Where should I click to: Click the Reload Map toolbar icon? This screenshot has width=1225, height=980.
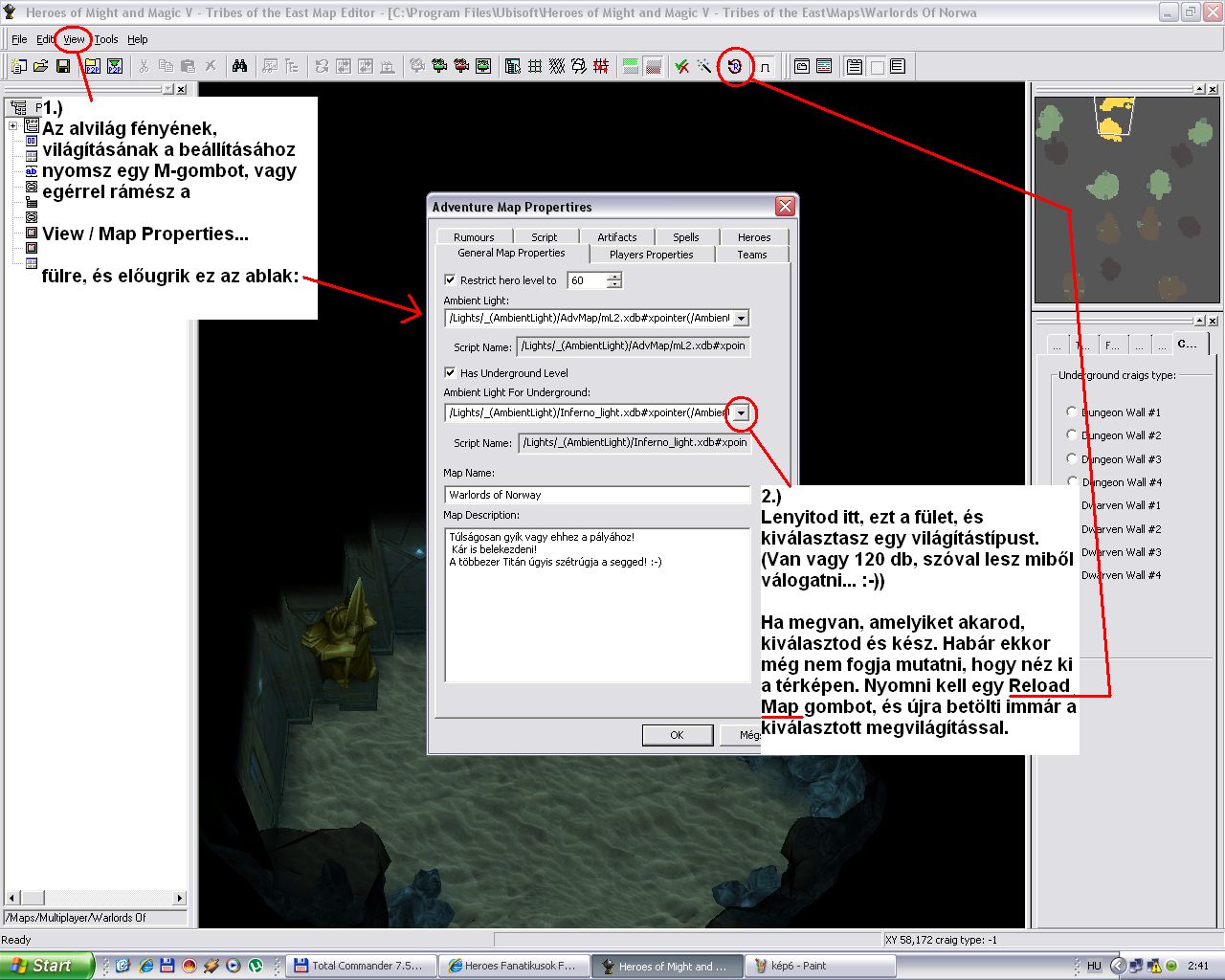tap(735, 66)
